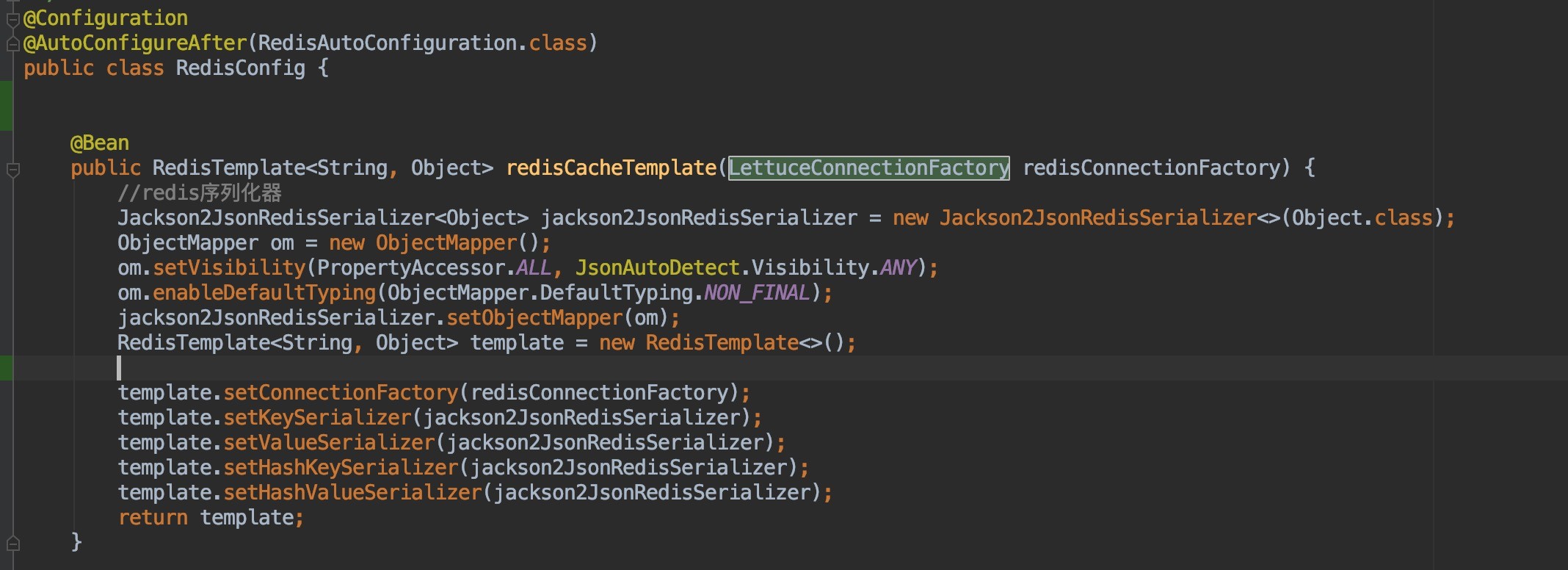Viewport: 1568px width, 570px height.
Task: Click the redisCacheTemplate method name
Action: [611, 168]
